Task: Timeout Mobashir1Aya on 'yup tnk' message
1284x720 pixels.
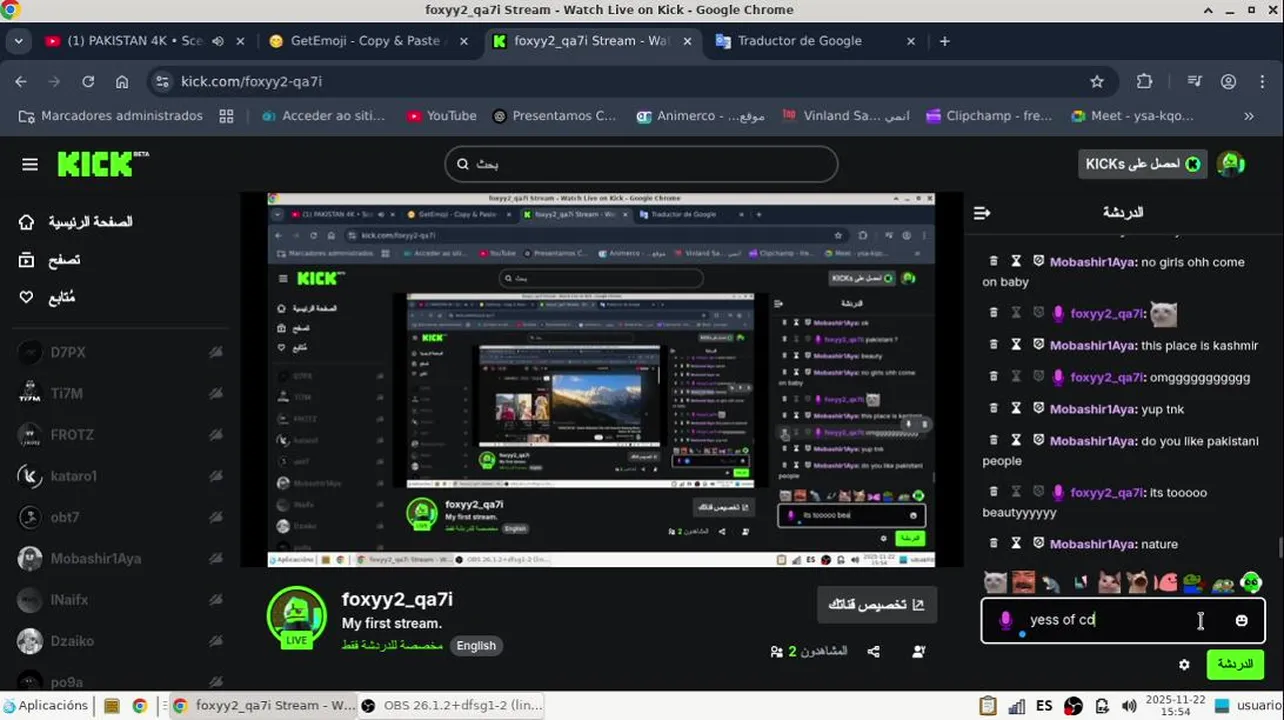Action: (x=1016, y=409)
